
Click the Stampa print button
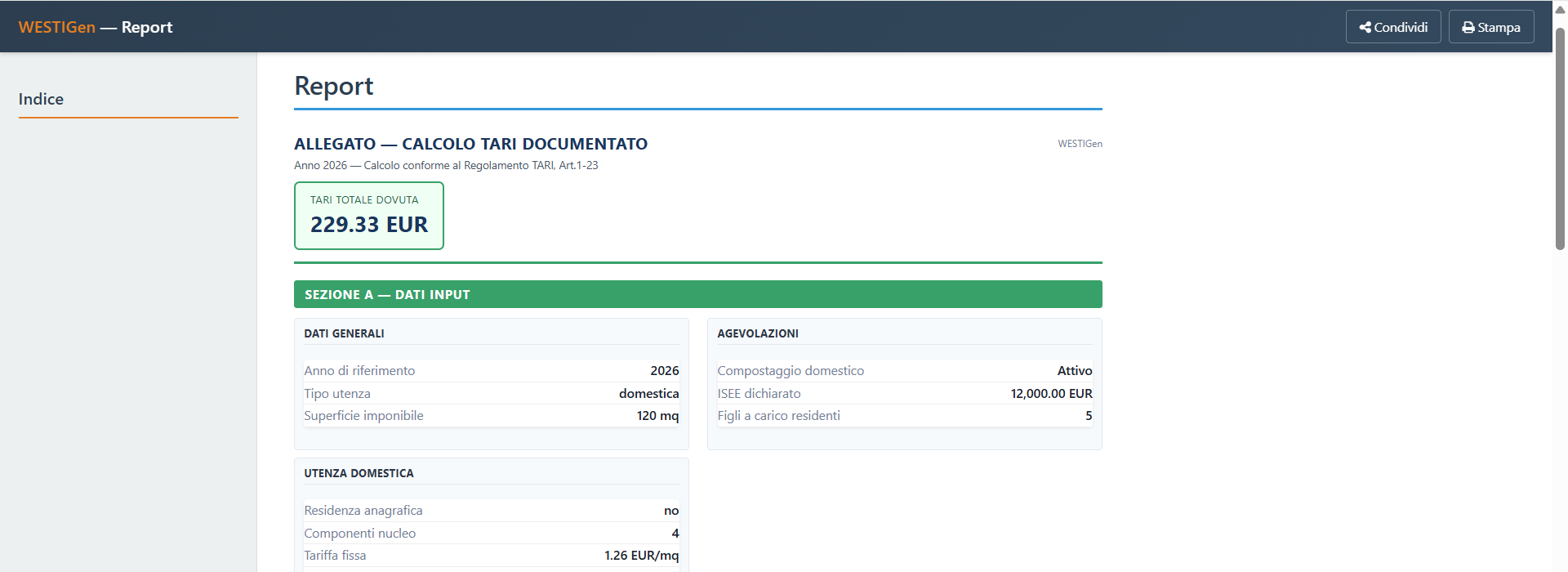tap(1491, 27)
